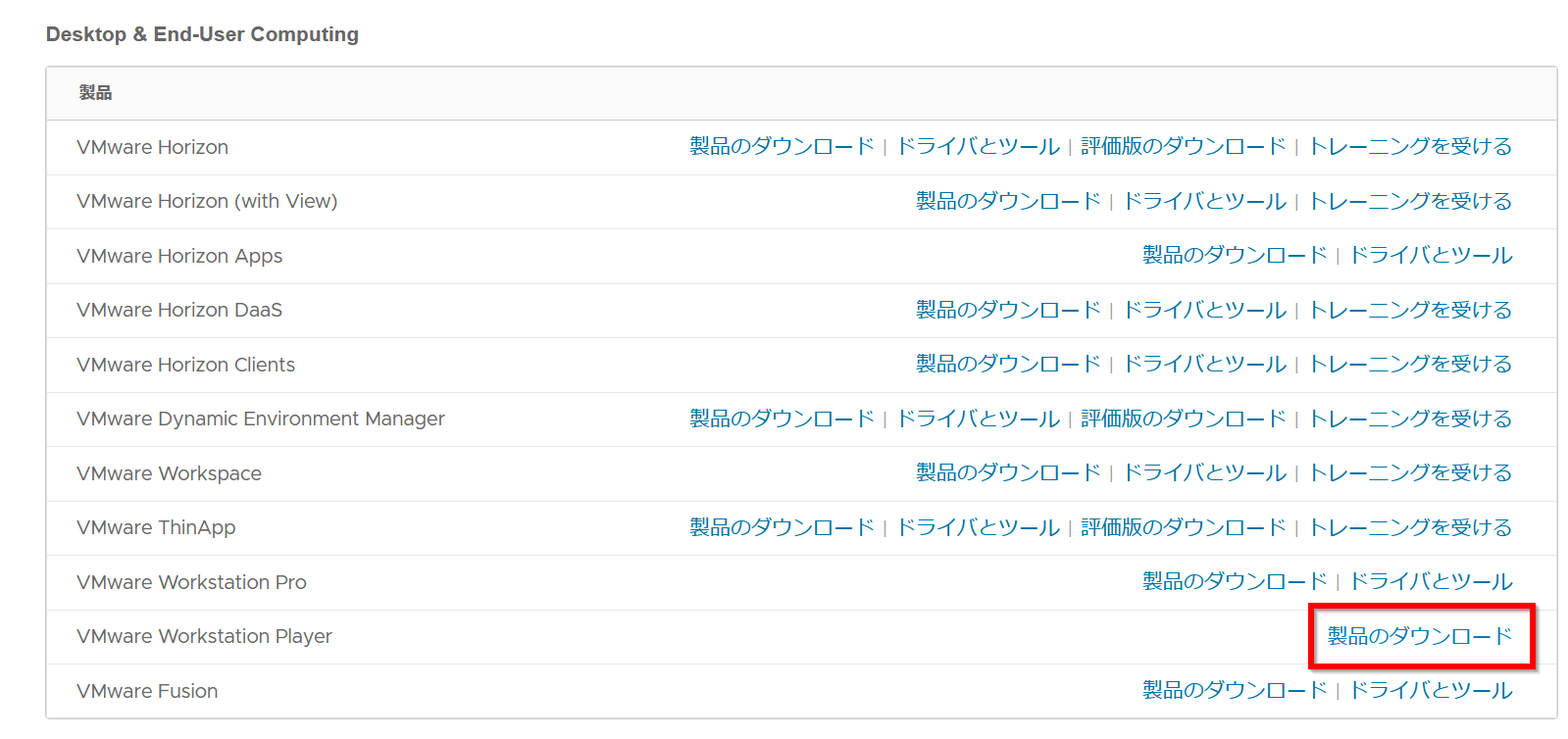The image size is (1568, 739).
Task: Open VMware Horizon トレーニングを受ける link
Action: pos(1410,146)
